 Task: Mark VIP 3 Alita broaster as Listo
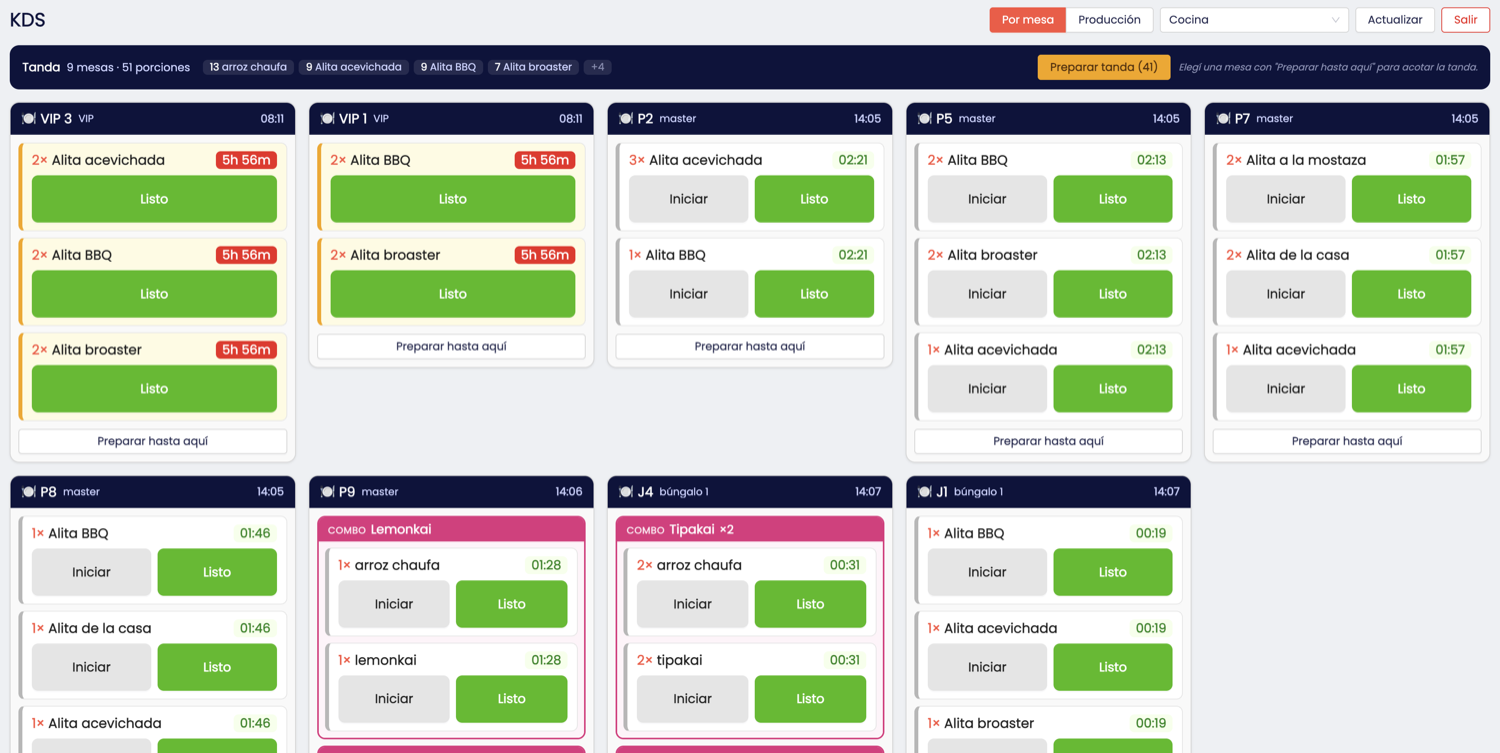click(x=154, y=389)
